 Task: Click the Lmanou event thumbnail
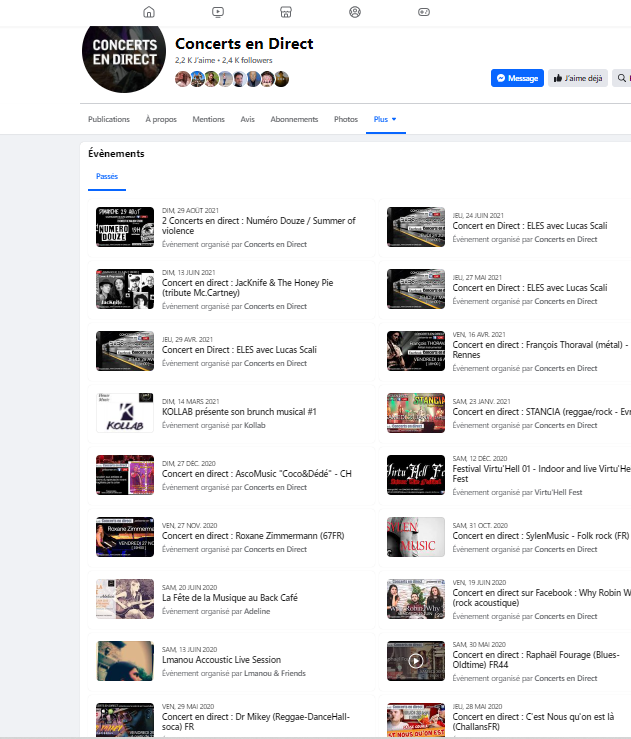125,661
